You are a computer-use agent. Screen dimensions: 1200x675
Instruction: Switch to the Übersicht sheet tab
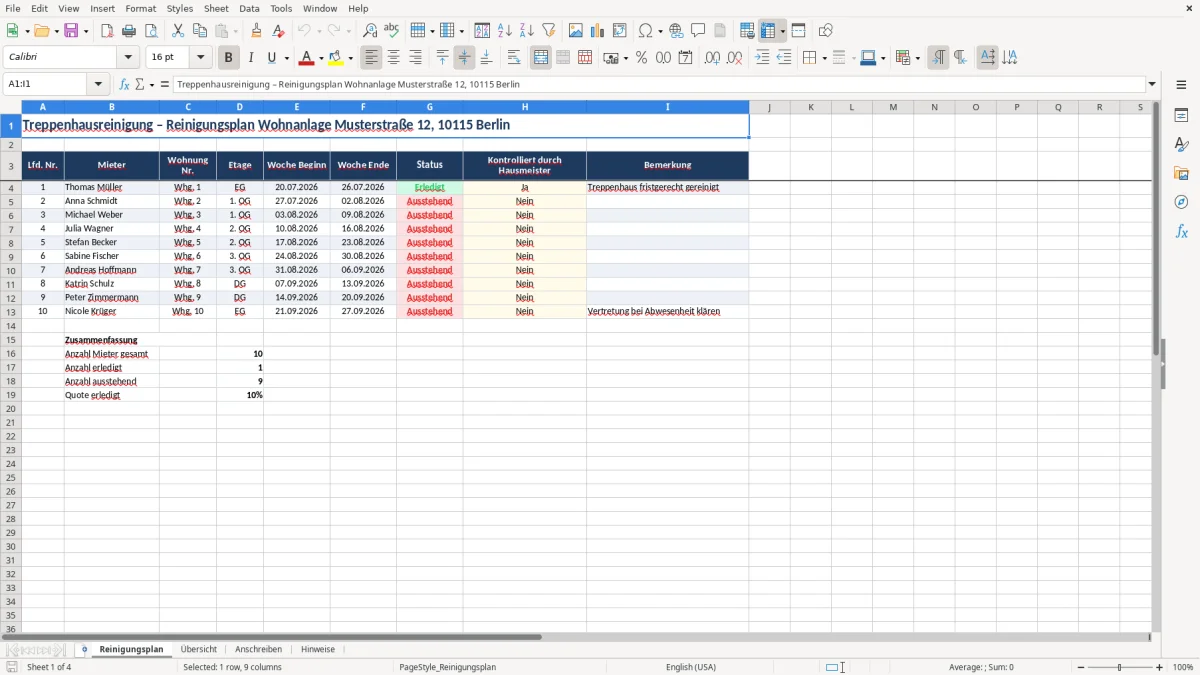[x=199, y=650]
